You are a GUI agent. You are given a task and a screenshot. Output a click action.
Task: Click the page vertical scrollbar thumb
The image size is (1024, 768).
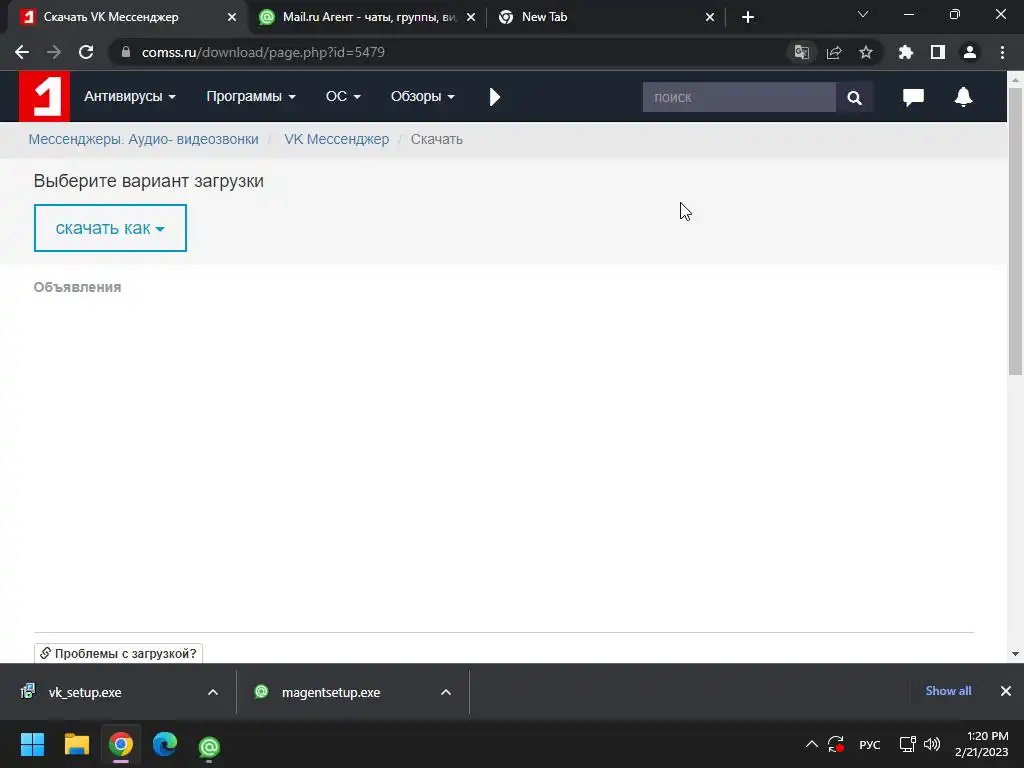(x=1015, y=231)
